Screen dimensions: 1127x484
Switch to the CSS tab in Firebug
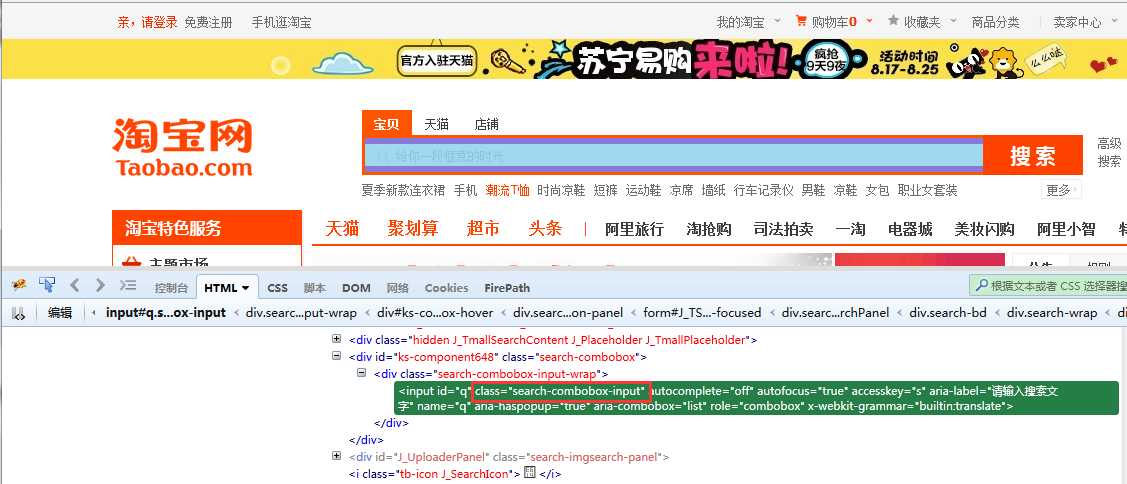click(277, 288)
